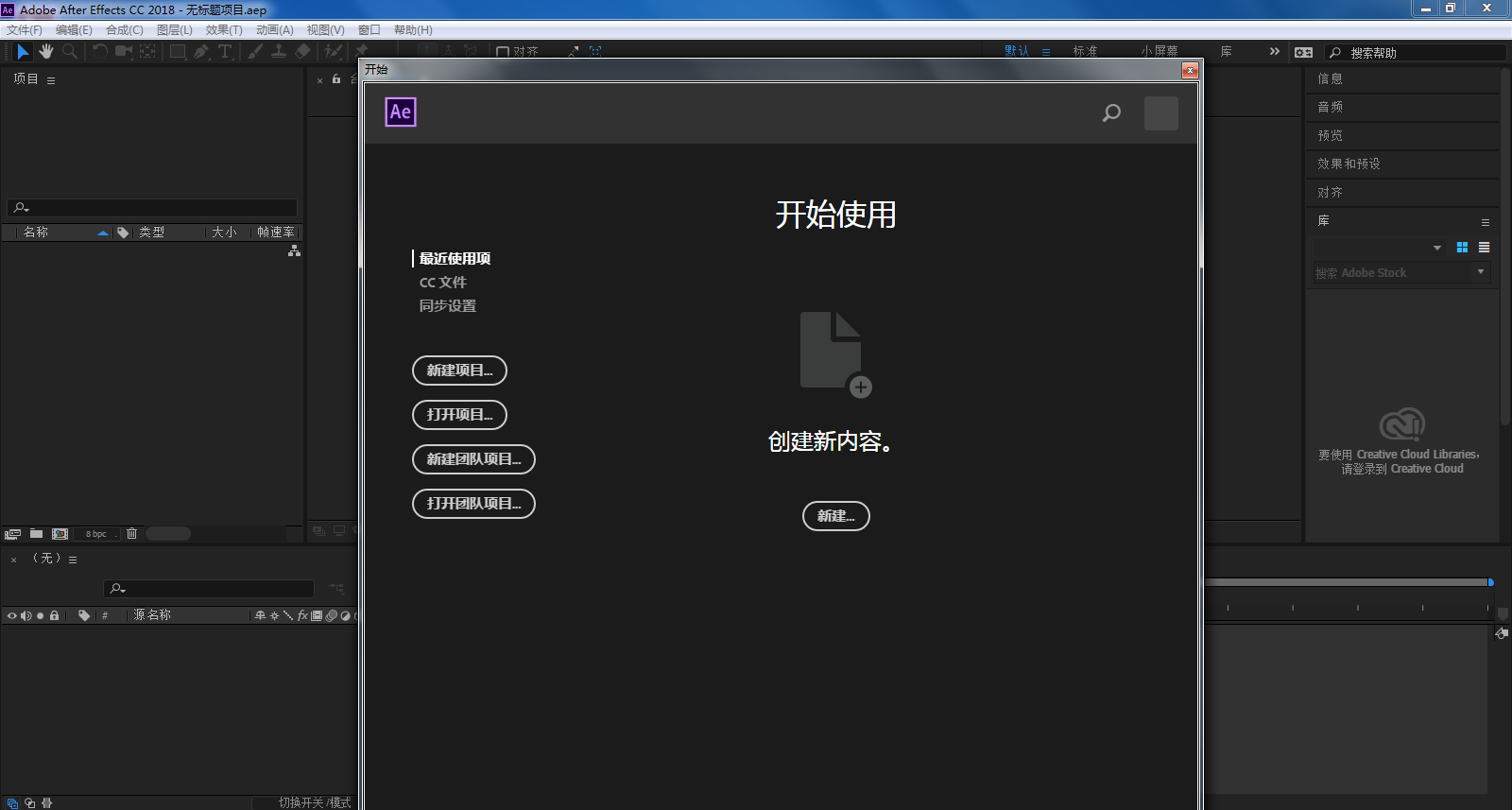Screen dimensions: 1512x810
Task: Open the 编辑(E) menu
Action: [74, 30]
